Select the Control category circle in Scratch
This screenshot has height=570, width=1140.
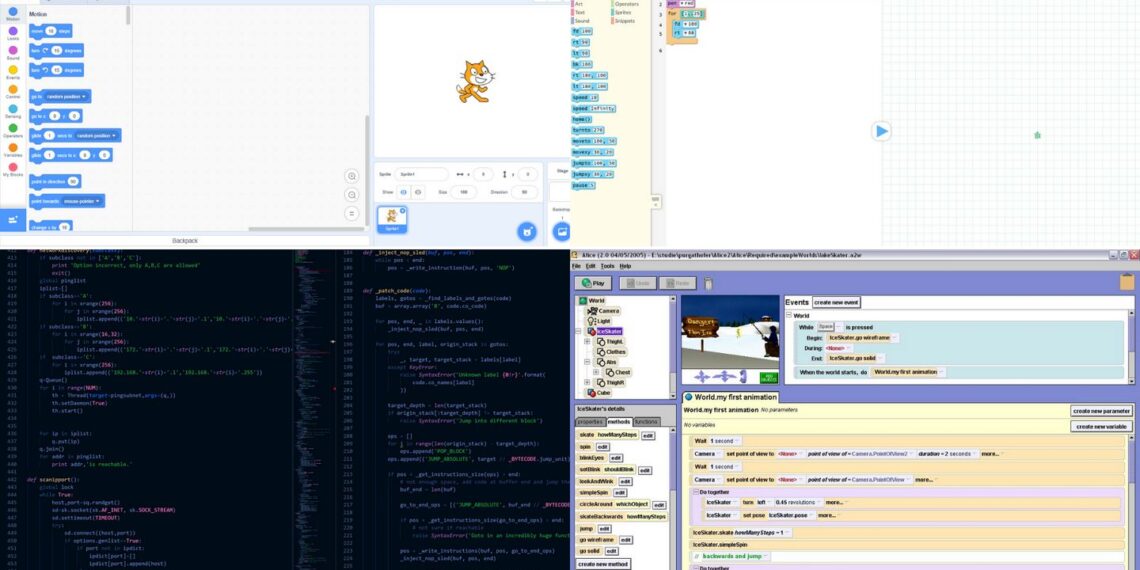pos(12,89)
